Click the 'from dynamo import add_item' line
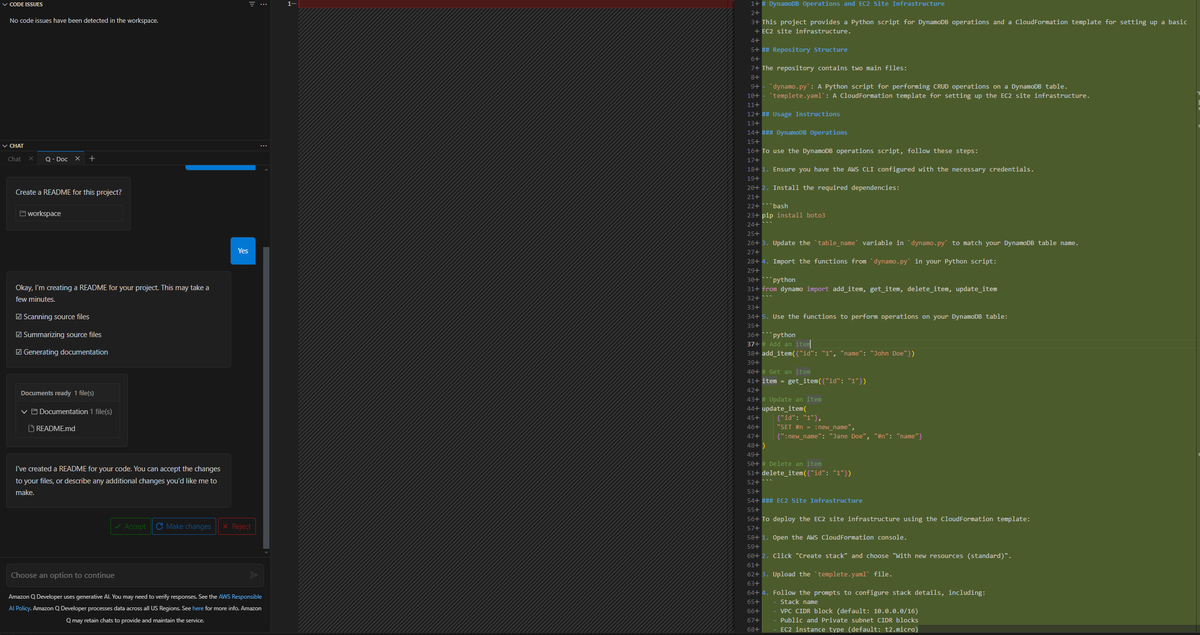 (x=879, y=289)
